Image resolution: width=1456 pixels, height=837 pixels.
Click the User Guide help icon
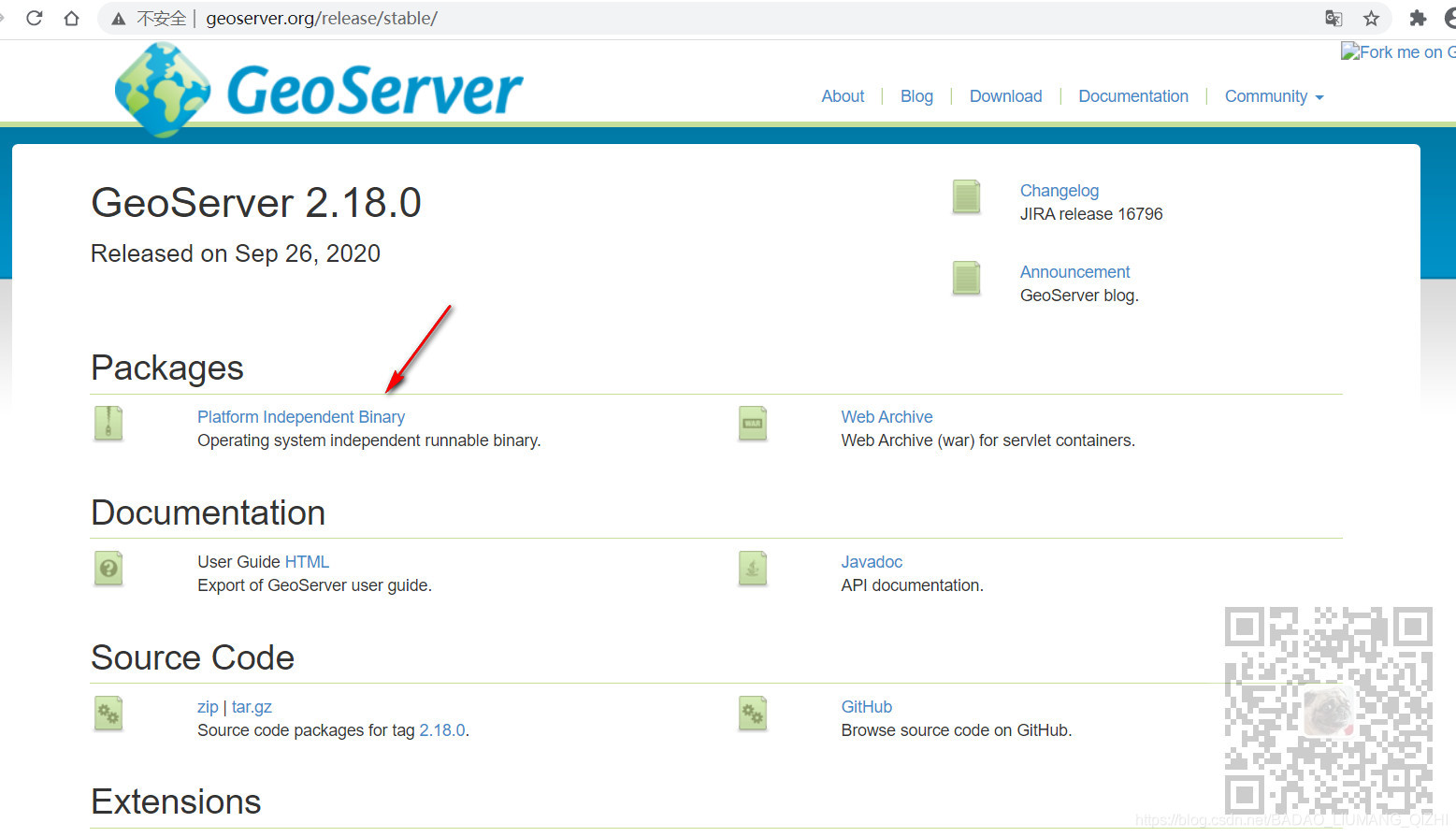(x=108, y=569)
